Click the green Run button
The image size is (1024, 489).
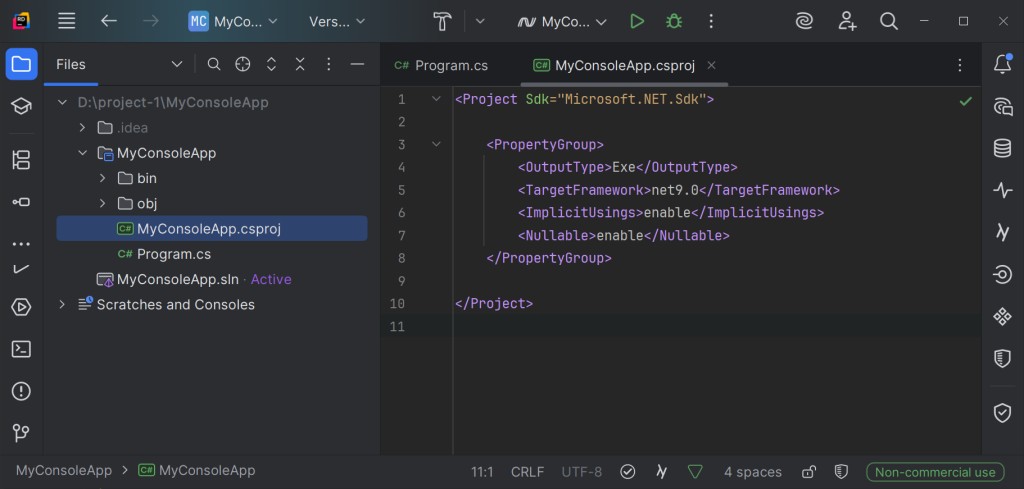click(x=637, y=21)
